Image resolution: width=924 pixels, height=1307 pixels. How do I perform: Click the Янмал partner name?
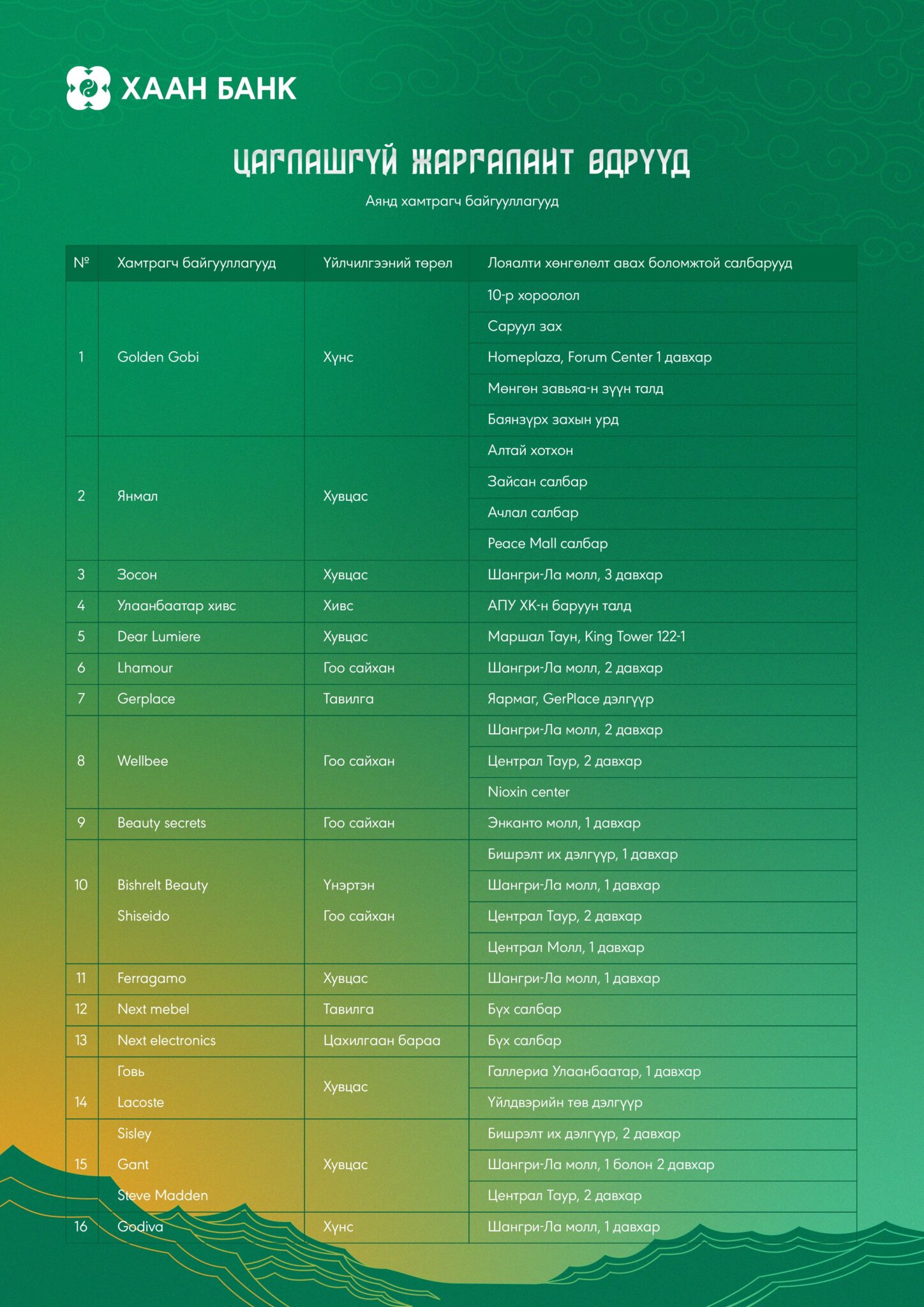137,497
